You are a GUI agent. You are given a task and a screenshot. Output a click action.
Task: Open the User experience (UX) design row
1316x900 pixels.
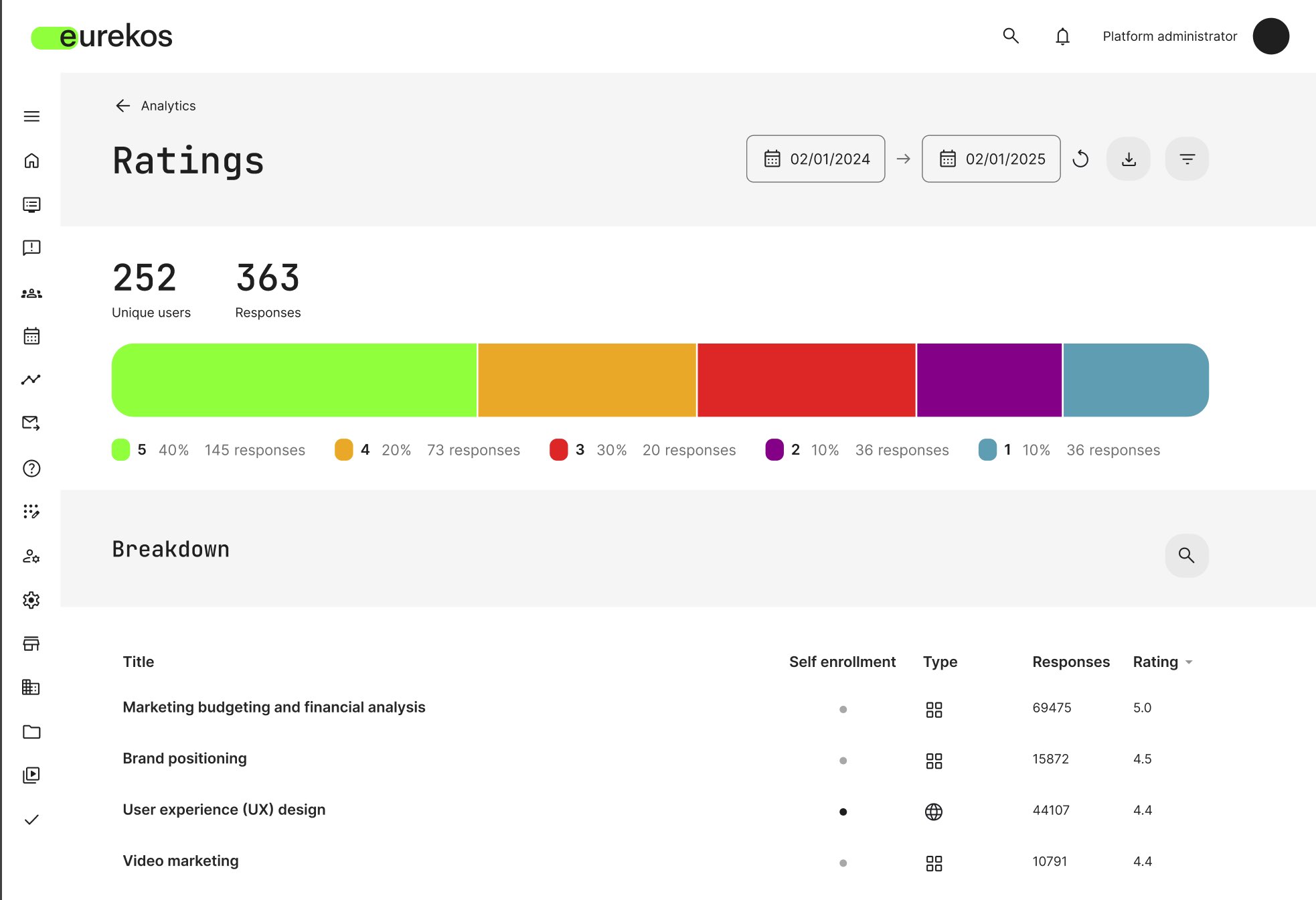[x=224, y=810]
